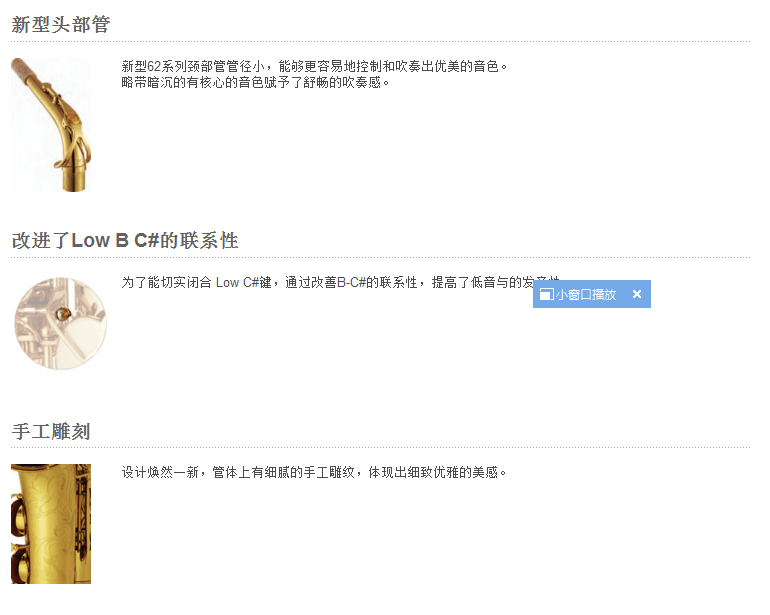Click the line starting 略带暗沉的有核心的音色
770x615 pixels.
coord(255,83)
